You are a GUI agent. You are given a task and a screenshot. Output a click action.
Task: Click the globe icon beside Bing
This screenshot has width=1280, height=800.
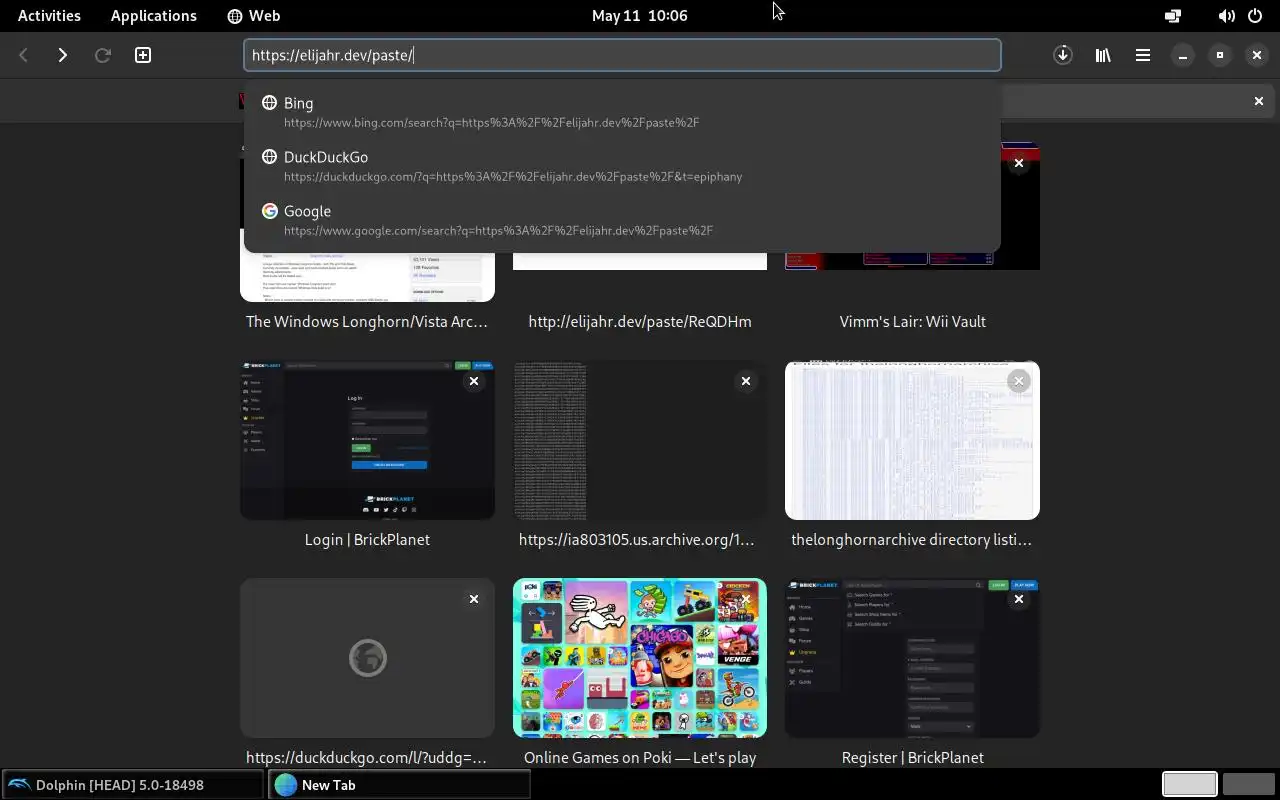pos(269,103)
